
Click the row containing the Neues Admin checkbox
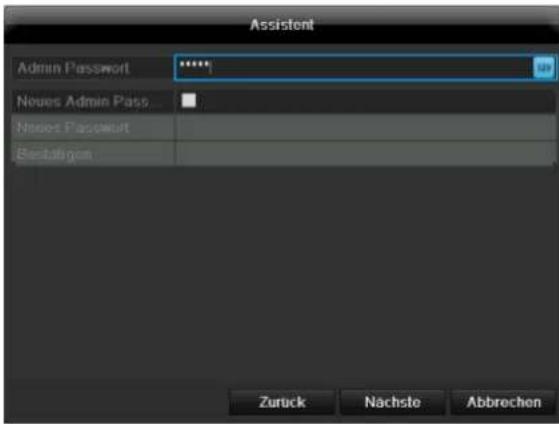click(x=283, y=101)
